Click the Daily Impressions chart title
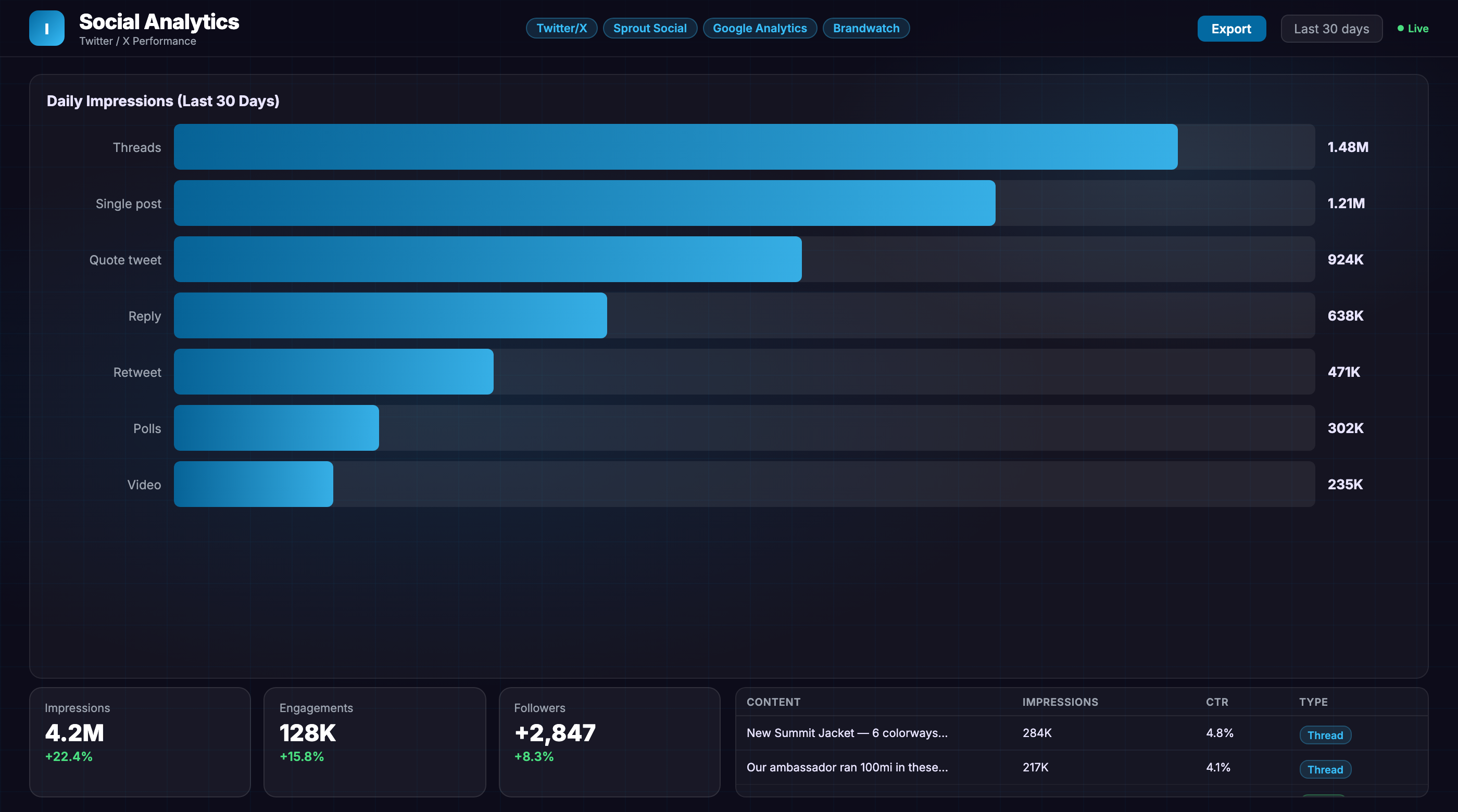1458x812 pixels. click(163, 101)
